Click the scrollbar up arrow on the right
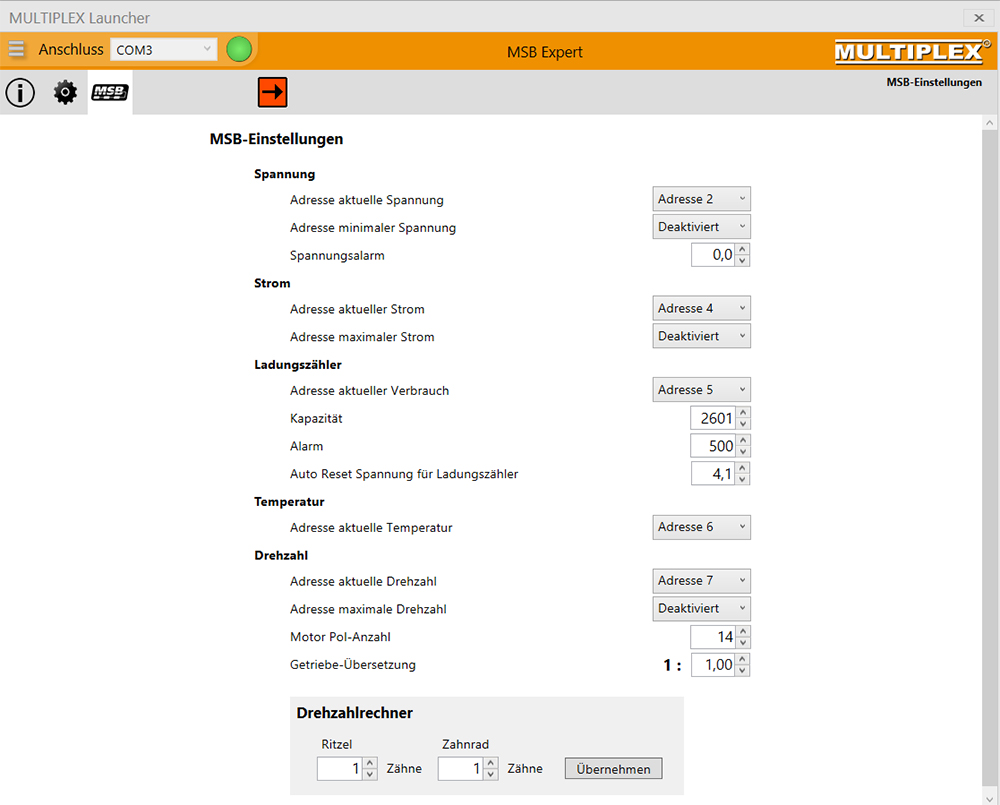The image size is (1000, 805). coord(991,122)
